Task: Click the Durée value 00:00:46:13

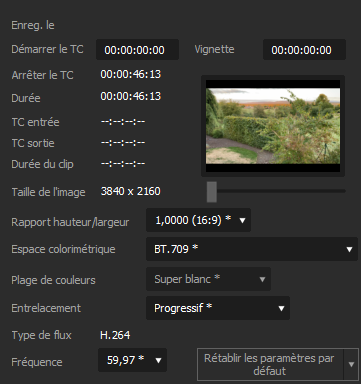Action: click(x=131, y=96)
